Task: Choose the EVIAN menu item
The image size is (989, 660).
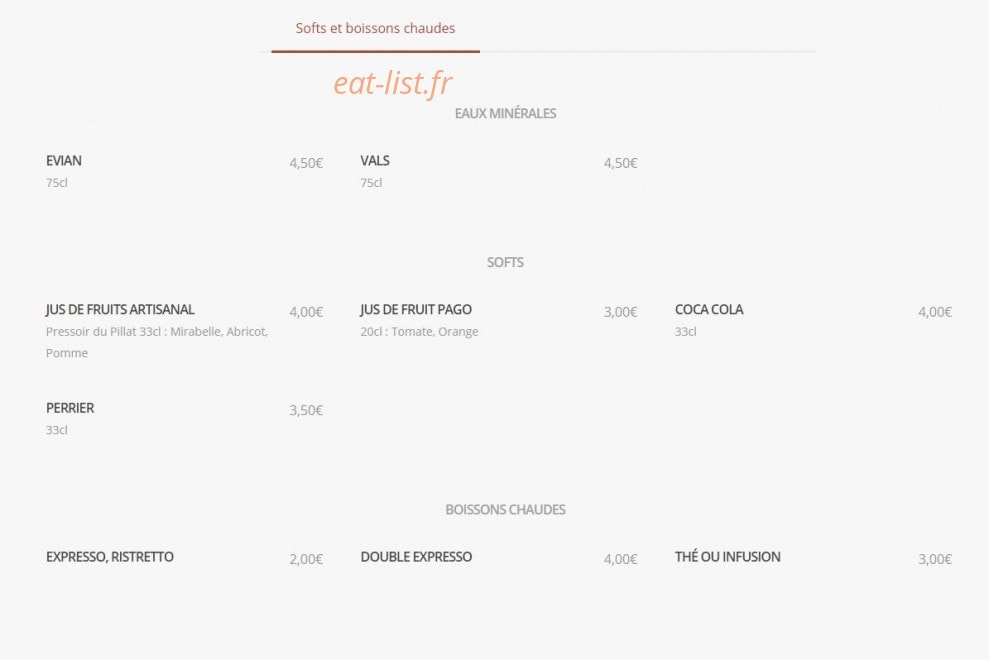Action: click(x=64, y=161)
